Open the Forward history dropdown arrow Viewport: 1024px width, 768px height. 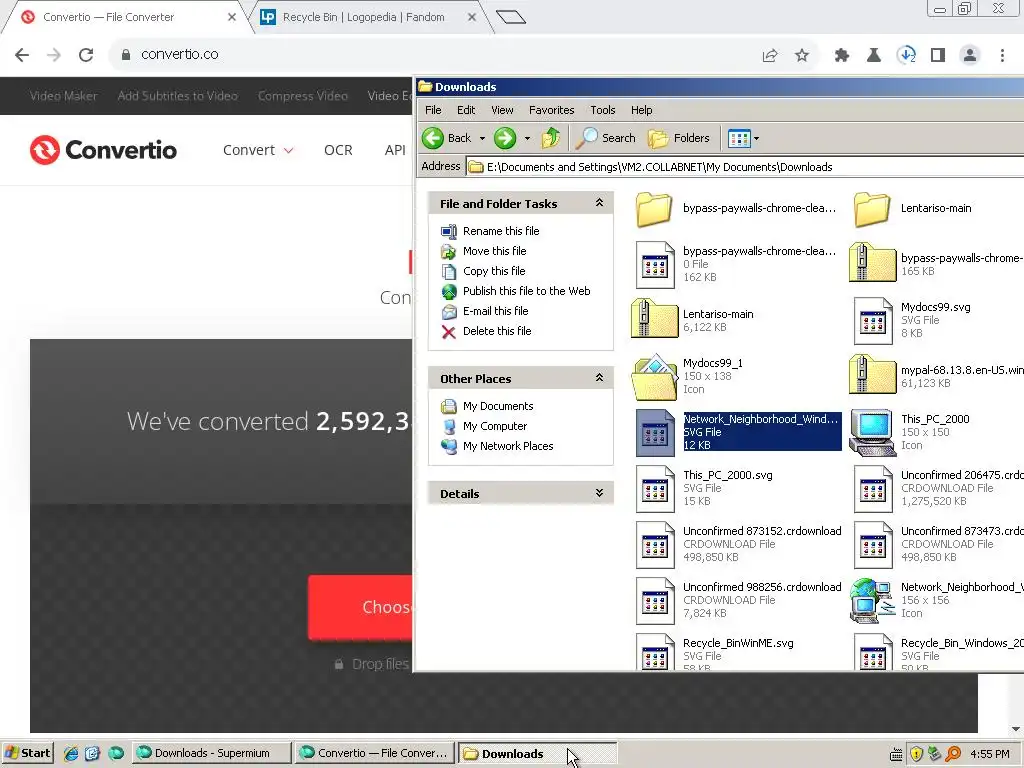coord(527,138)
